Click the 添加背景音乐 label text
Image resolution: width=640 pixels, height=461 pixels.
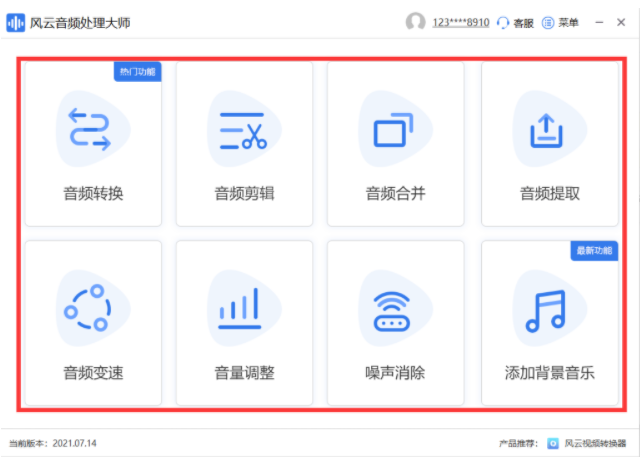[x=550, y=373]
